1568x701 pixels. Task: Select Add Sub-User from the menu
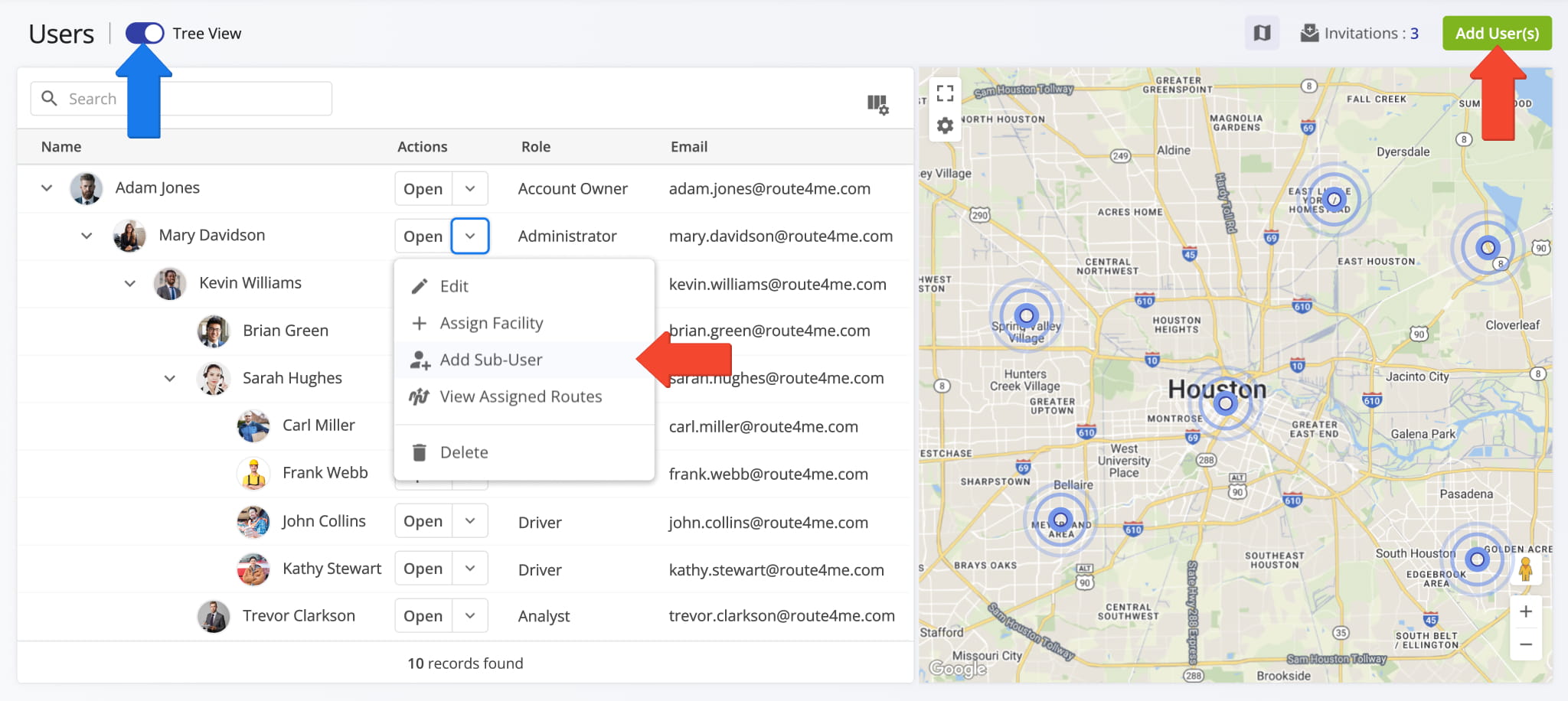(x=491, y=360)
